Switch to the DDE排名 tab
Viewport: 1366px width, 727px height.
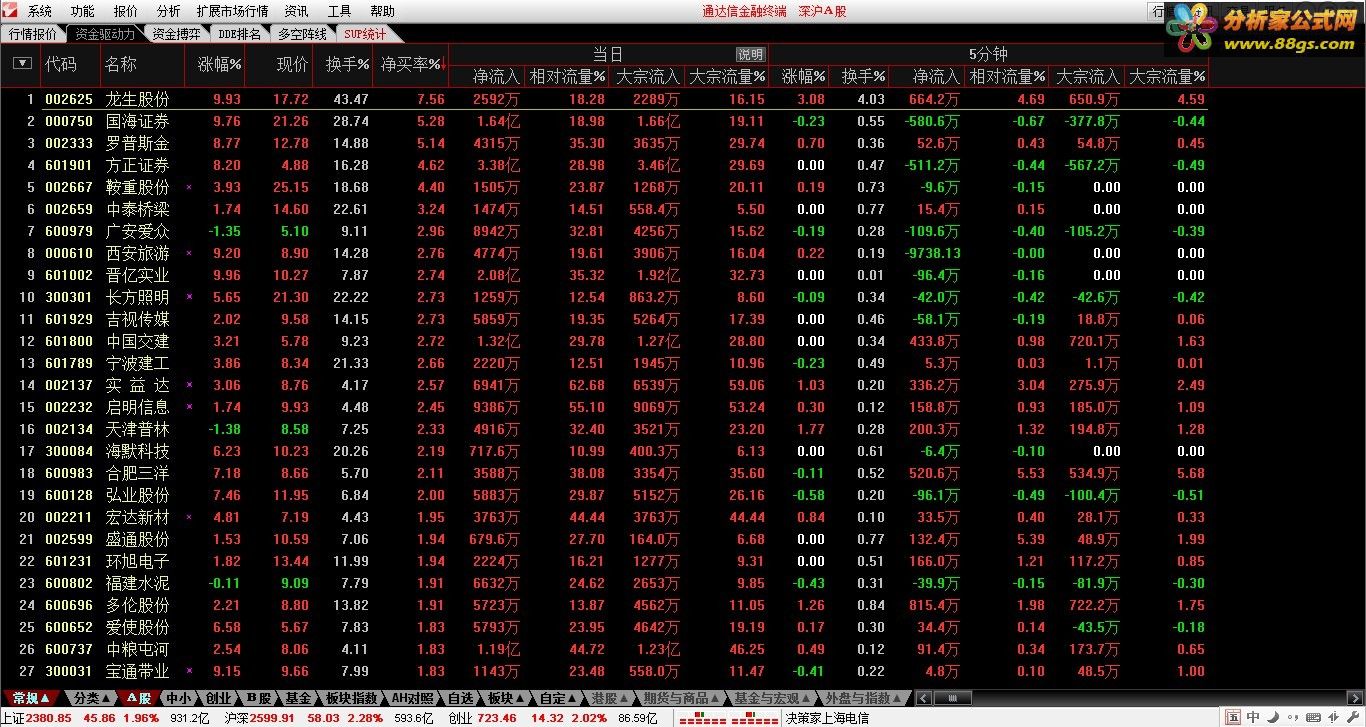(x=239, y=34)
